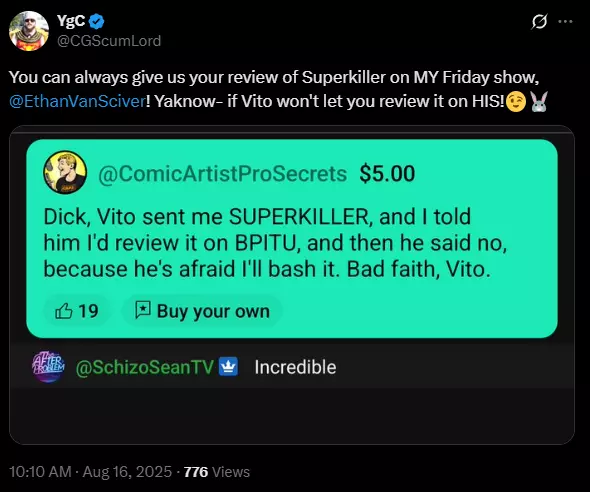Open the Grok explain icon
Image resolution: width=590 pixels, height=492 pixels.
[x=539, y=21]
